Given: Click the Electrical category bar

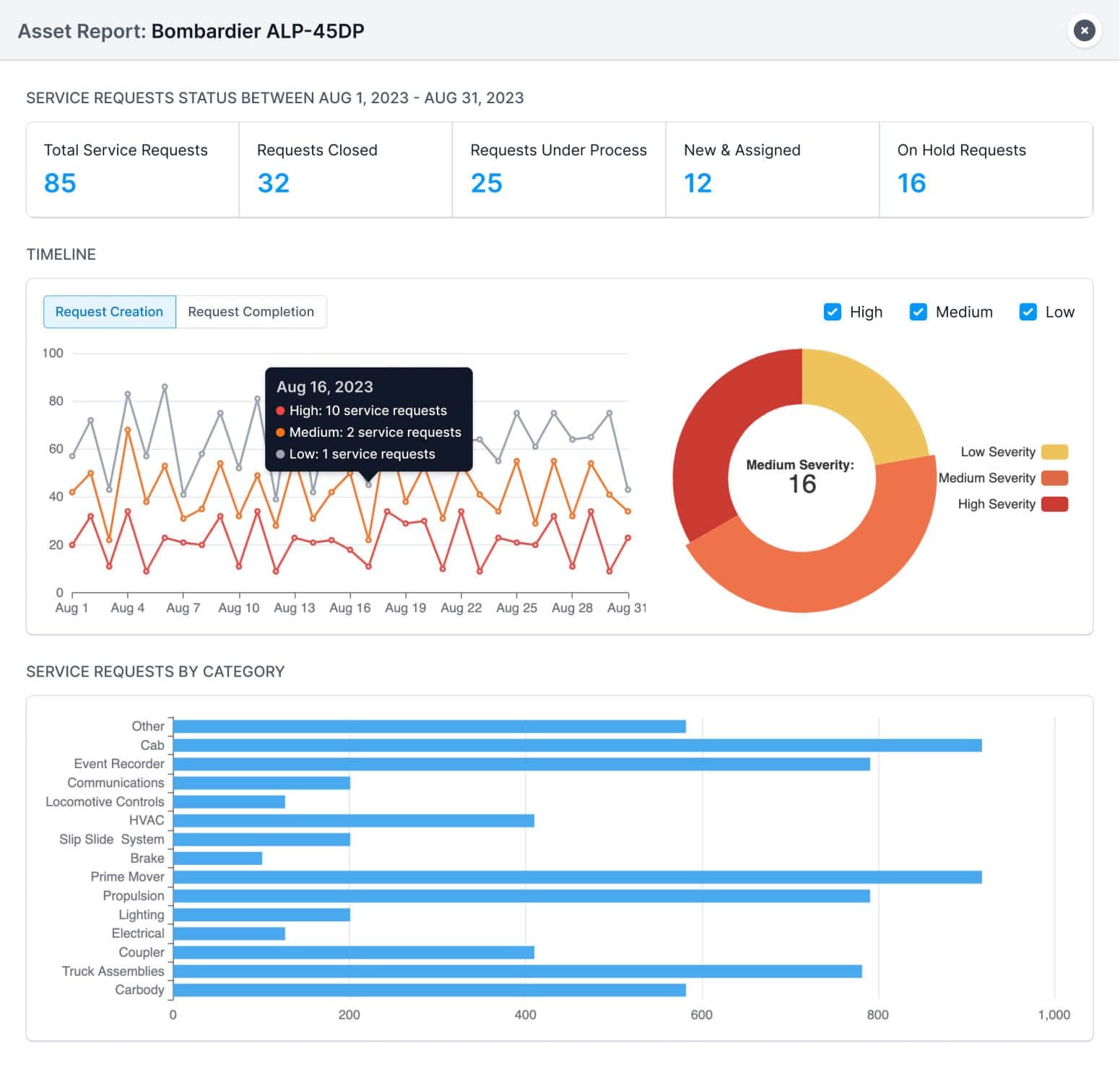Looking at the screenshot, I should pos(229,933).
